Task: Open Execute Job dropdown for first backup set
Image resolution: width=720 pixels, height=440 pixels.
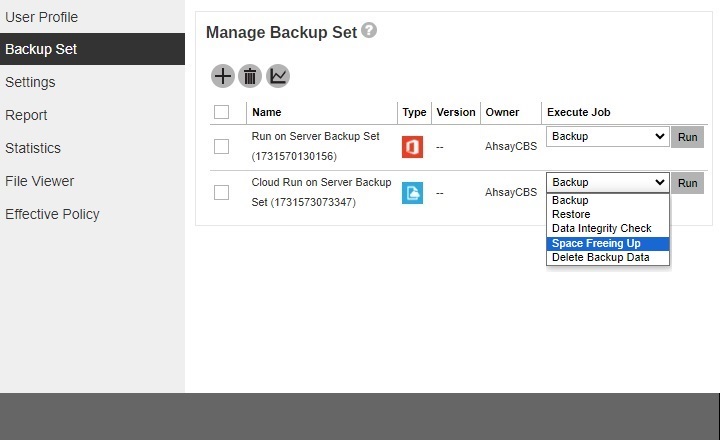Action: pos(607,136)
